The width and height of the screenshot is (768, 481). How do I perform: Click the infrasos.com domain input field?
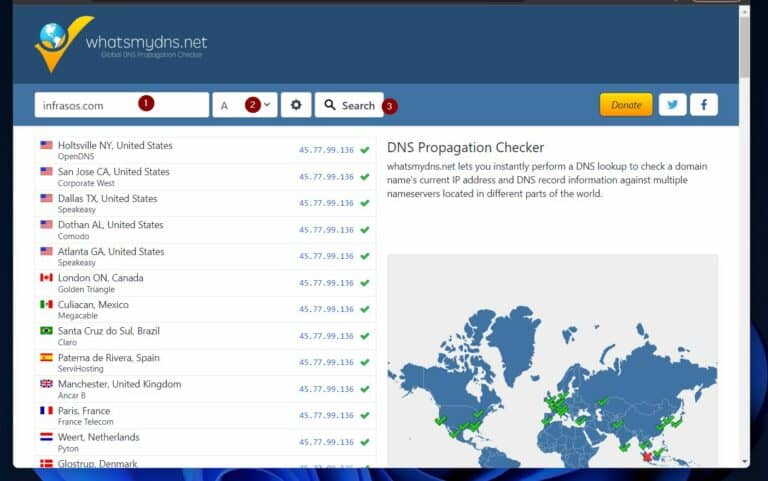pos(121,105)
